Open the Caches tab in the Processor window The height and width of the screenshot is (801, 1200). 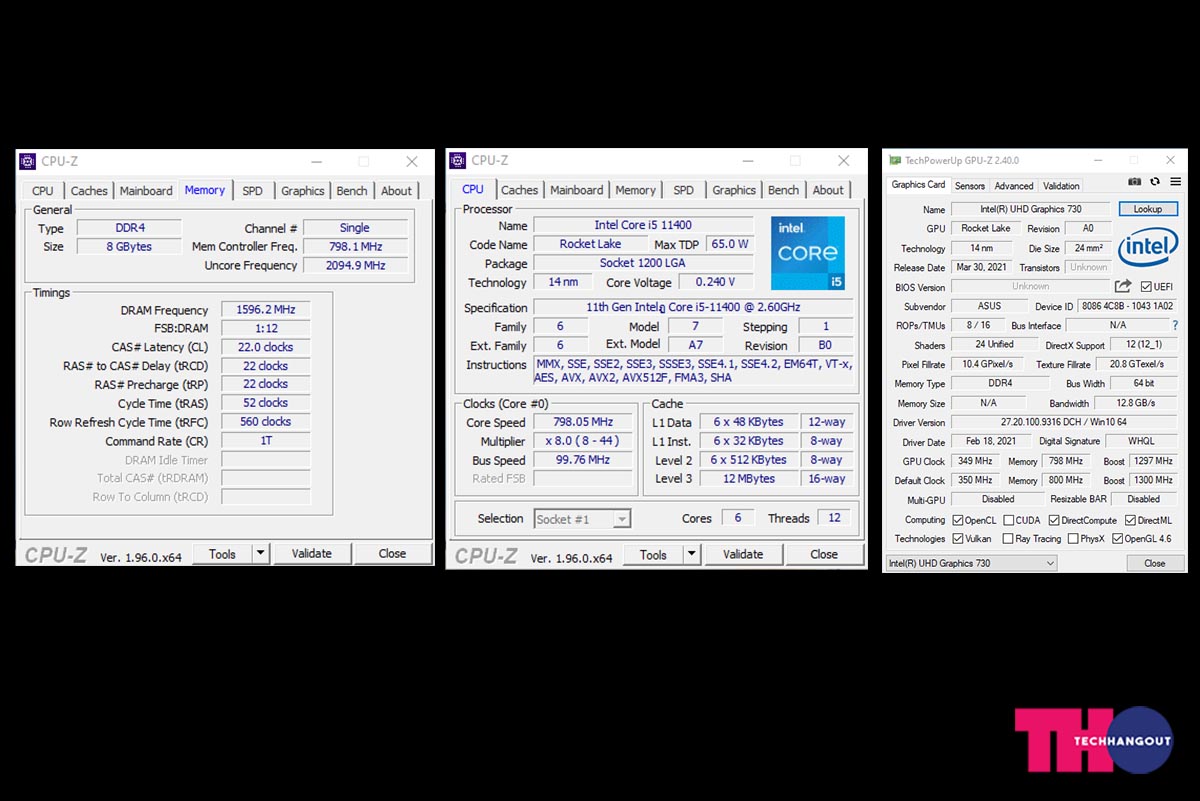tap(519, 190)
